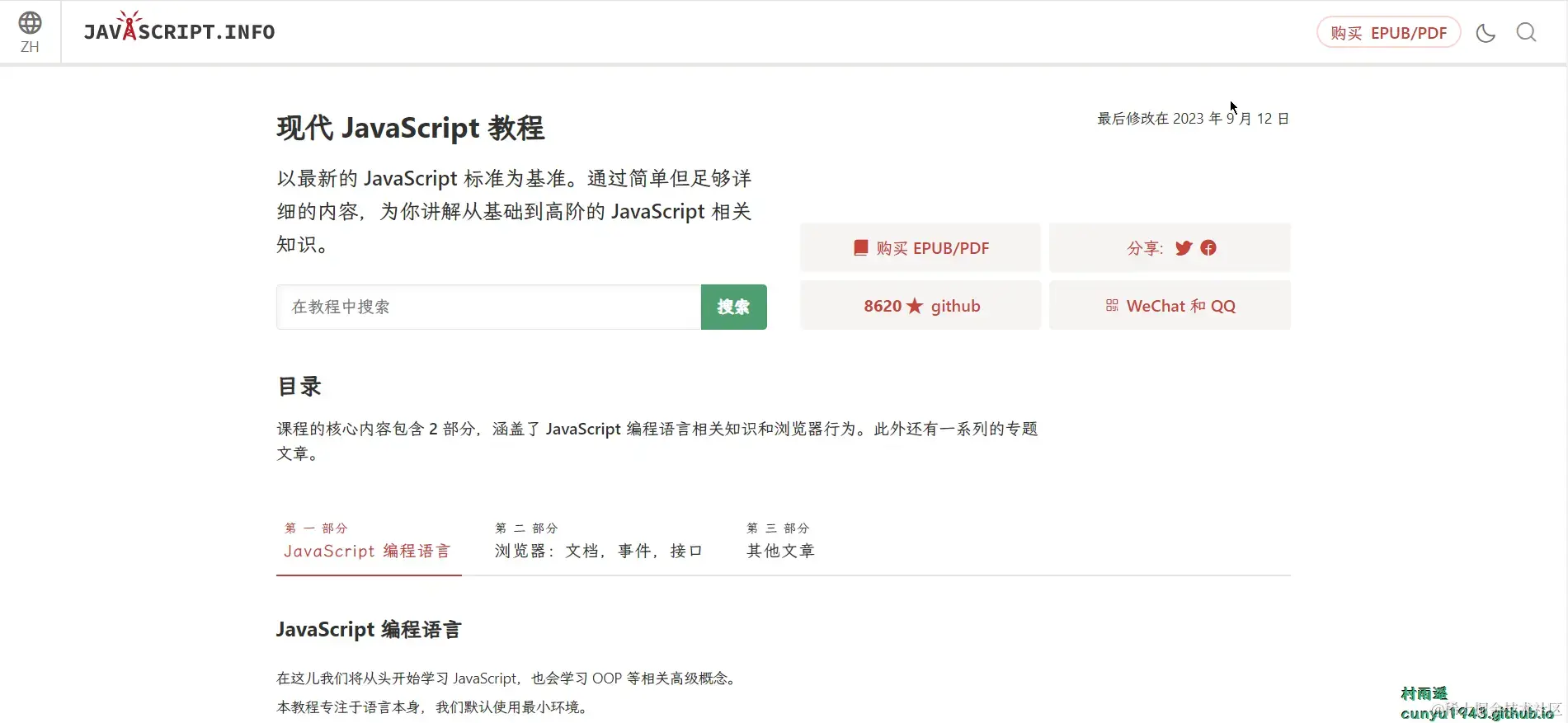Switch to the 浏览器：文档，事件，接口 tab
The height and width of the screenshot is (723, 1568).
point(599,542)
